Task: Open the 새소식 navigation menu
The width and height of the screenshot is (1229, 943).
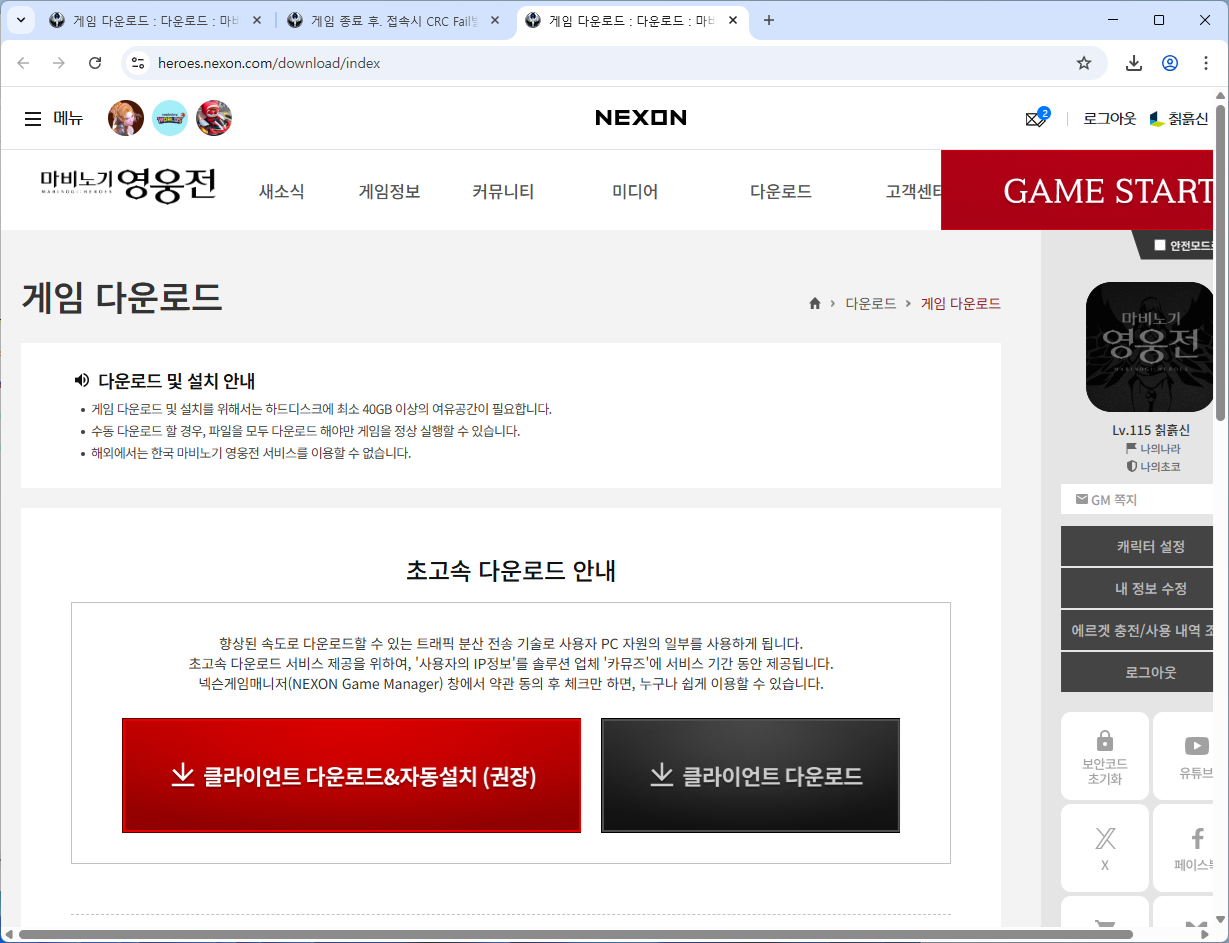Action: [x=281, y=192]
